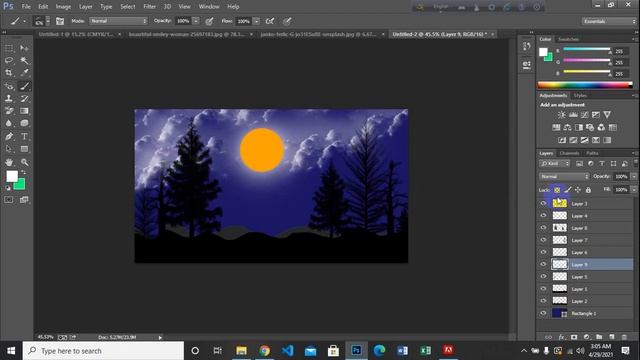This screenshot has height=360, width=640.
Task: Open the File menu
Action: click(26, 7)
